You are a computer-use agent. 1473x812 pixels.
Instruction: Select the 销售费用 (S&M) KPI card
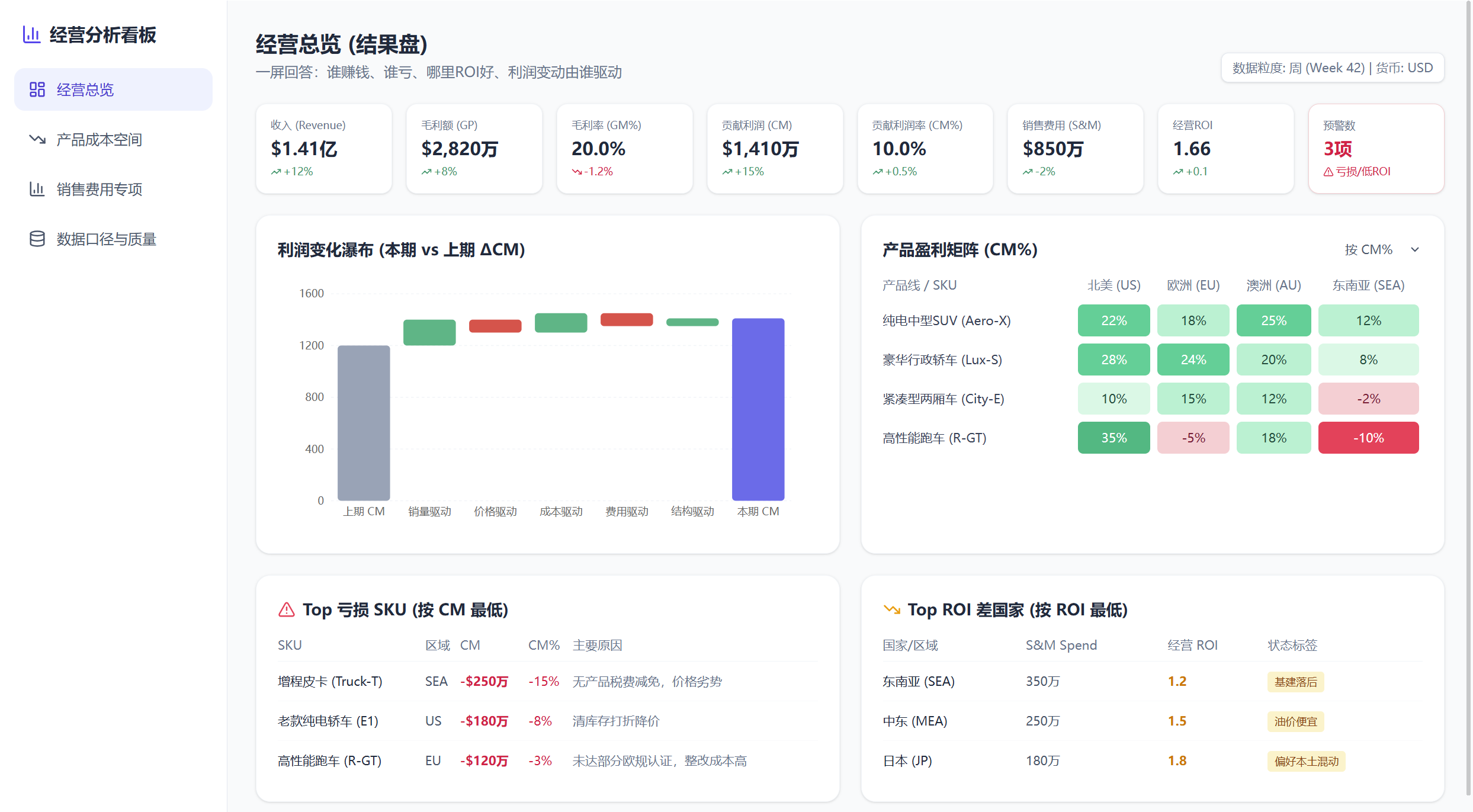pos(1076,149)
